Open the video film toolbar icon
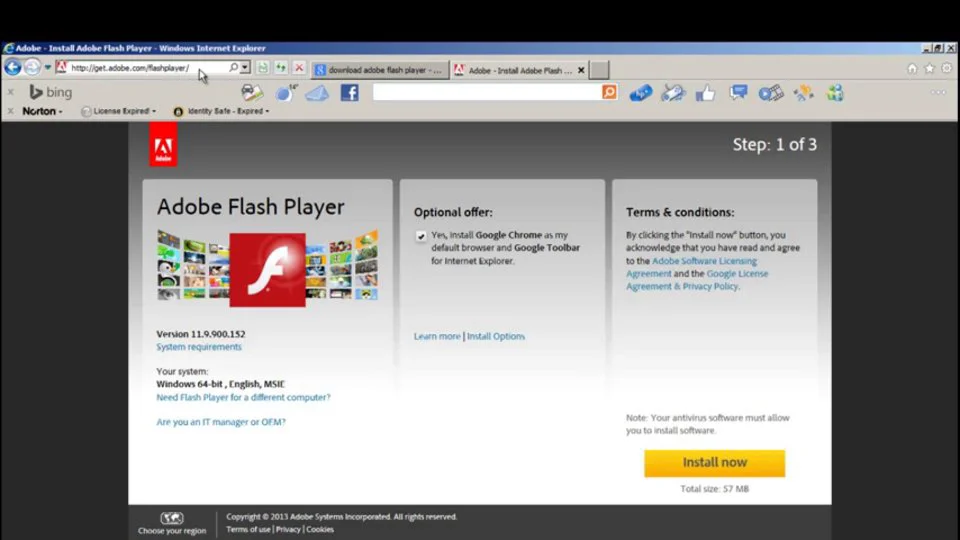Image resolution: width=960 pixels, height=540 pixels. pos(771,93)
